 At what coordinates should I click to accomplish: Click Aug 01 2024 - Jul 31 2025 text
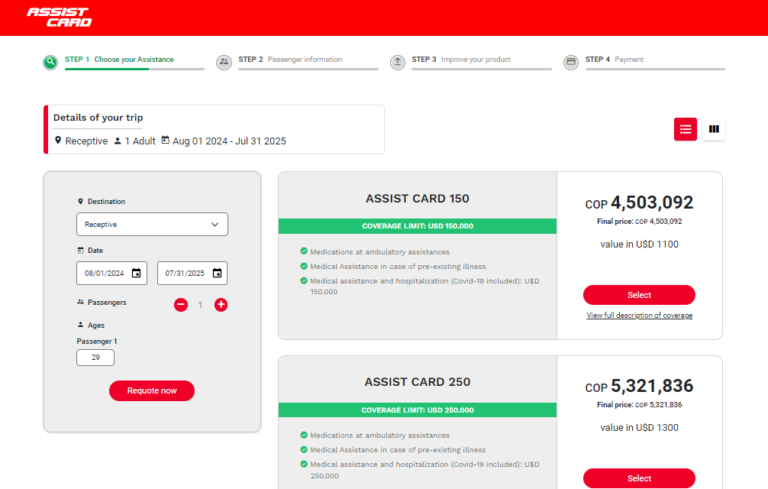pyautogui.click(x=229, y=141)
